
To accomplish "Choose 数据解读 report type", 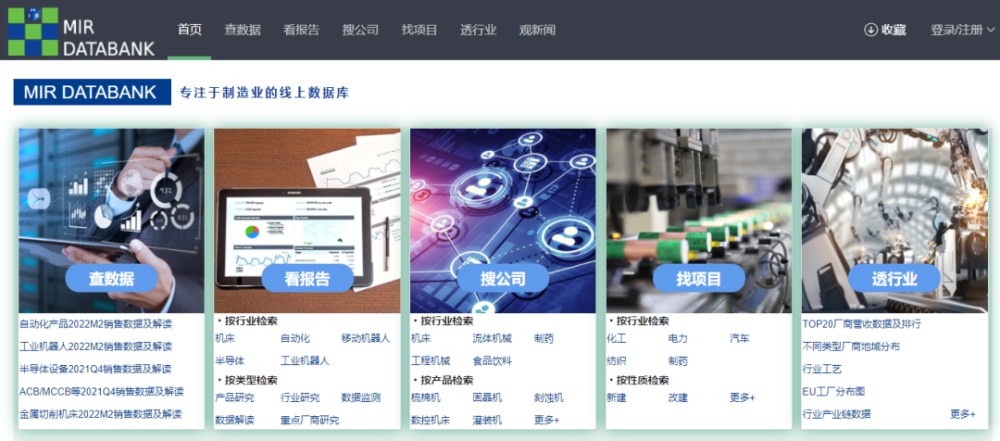I will point(235,420).
